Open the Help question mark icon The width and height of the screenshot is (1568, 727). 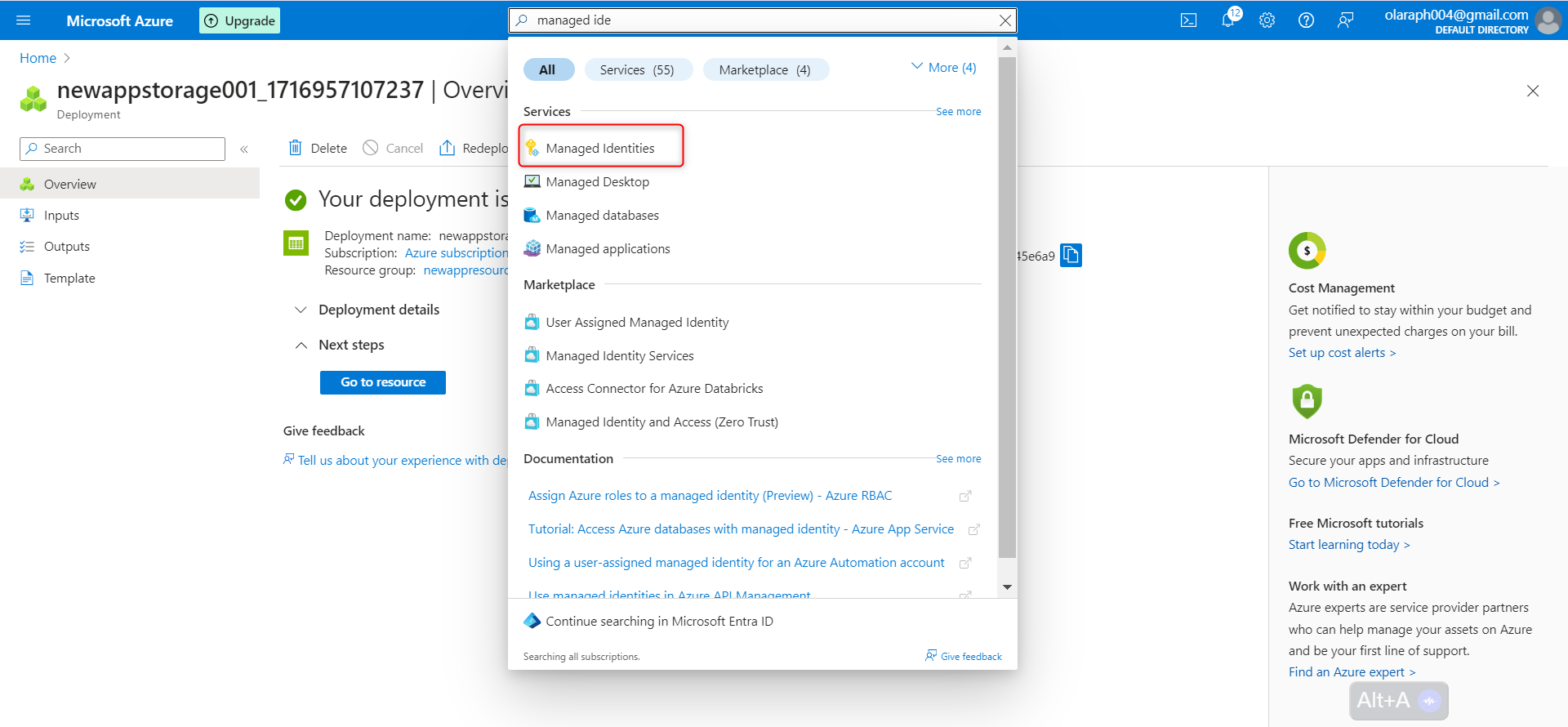[x=1306, y=20]
